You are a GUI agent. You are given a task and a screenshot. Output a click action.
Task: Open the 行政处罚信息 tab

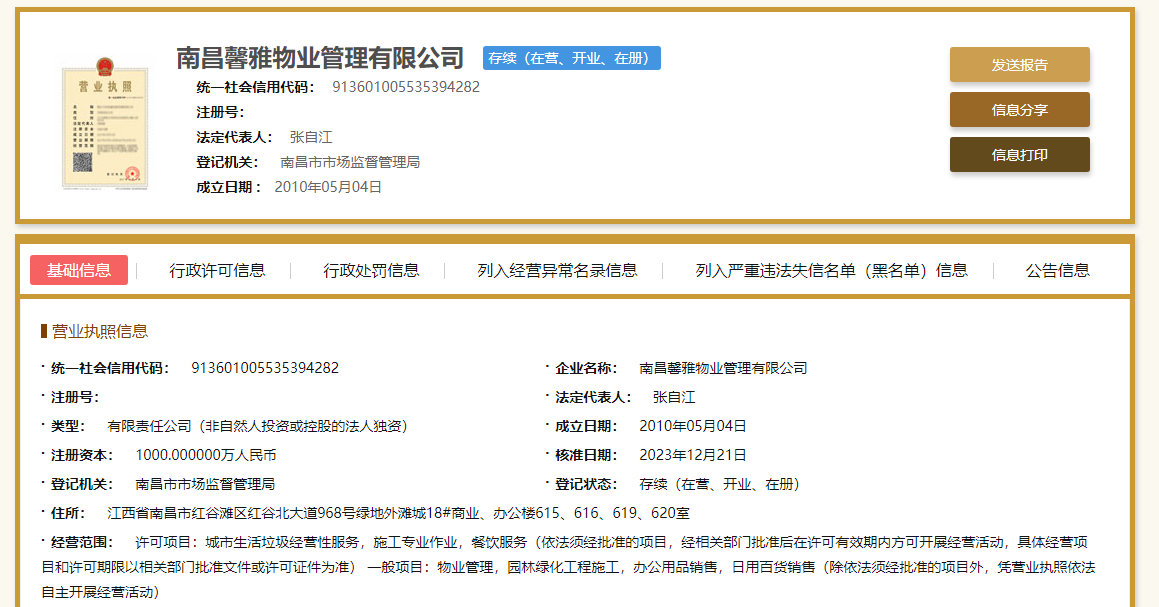pyautogui.click(x=371, y=270)
